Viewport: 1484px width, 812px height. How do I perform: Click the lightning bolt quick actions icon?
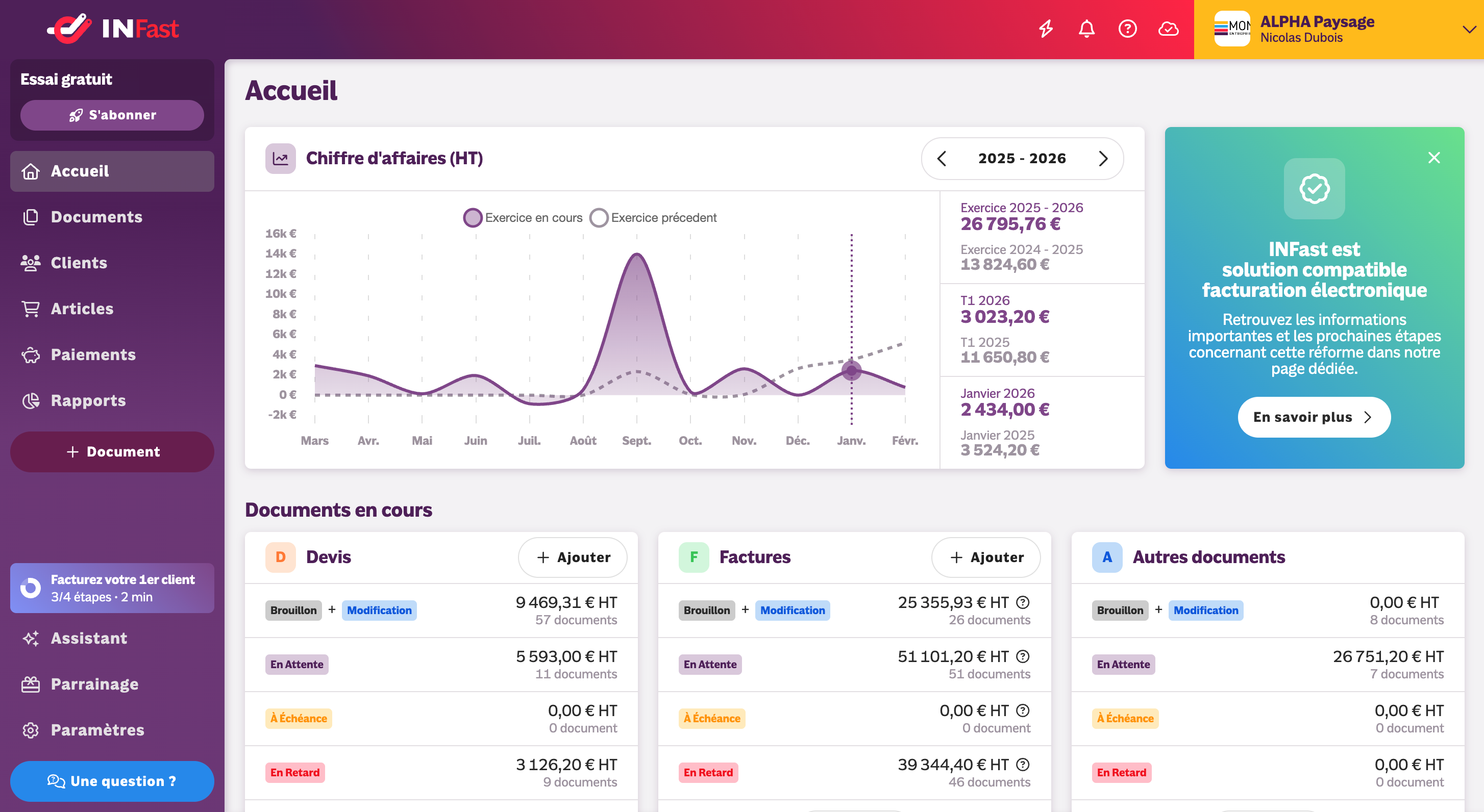[1046, 29]
